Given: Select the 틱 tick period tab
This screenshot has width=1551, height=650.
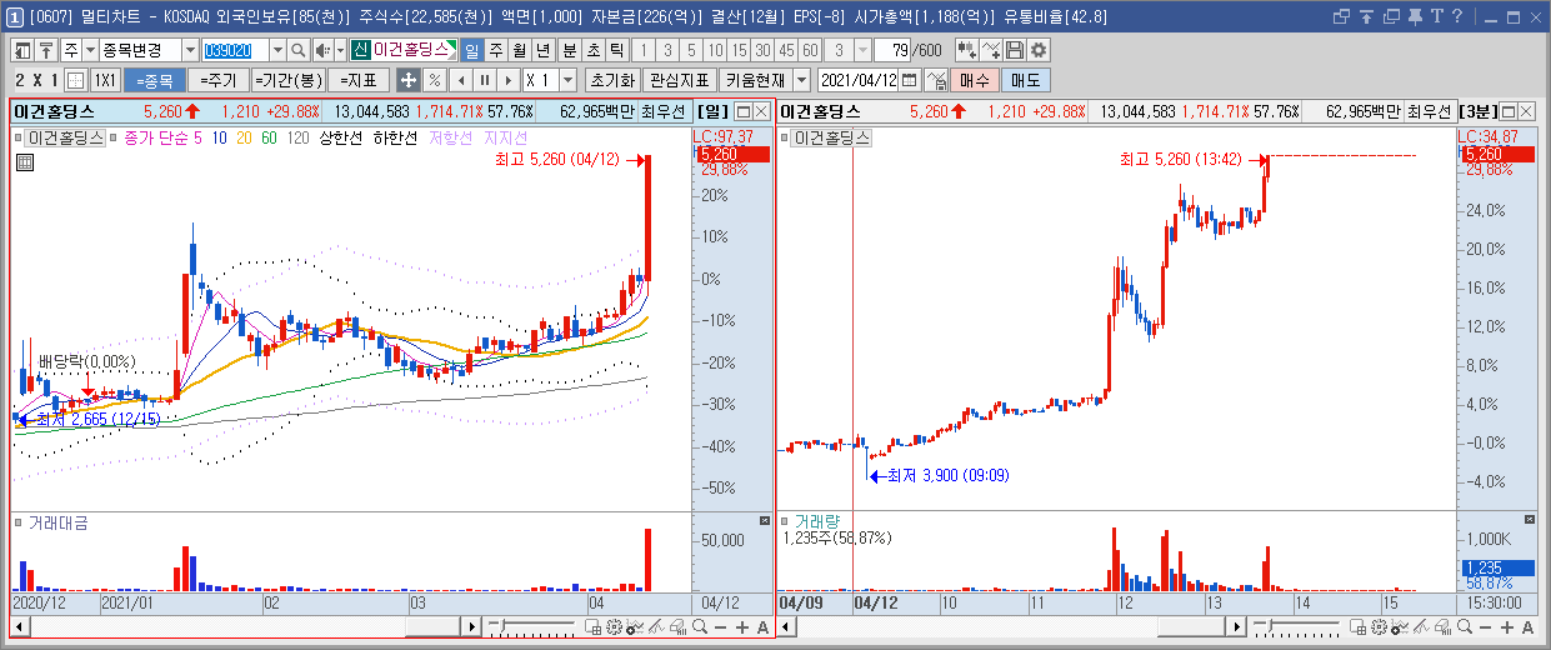Looking at the screenshot, I should pyautogui.click(x=617, y=50).
